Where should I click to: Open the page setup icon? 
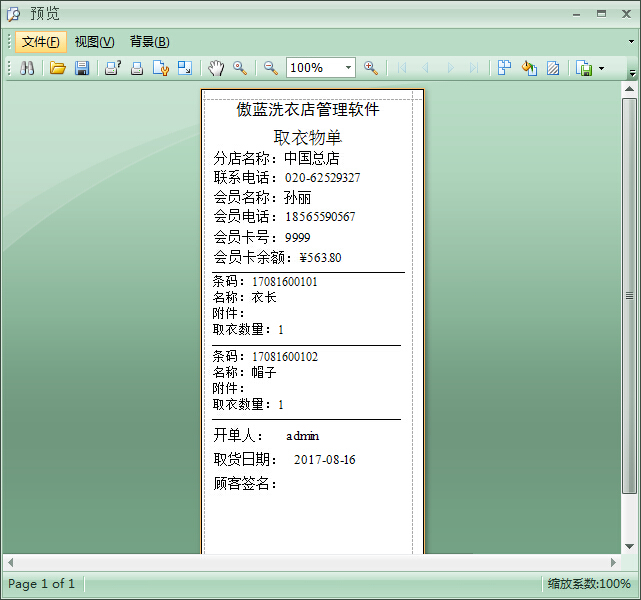[161, 68]
